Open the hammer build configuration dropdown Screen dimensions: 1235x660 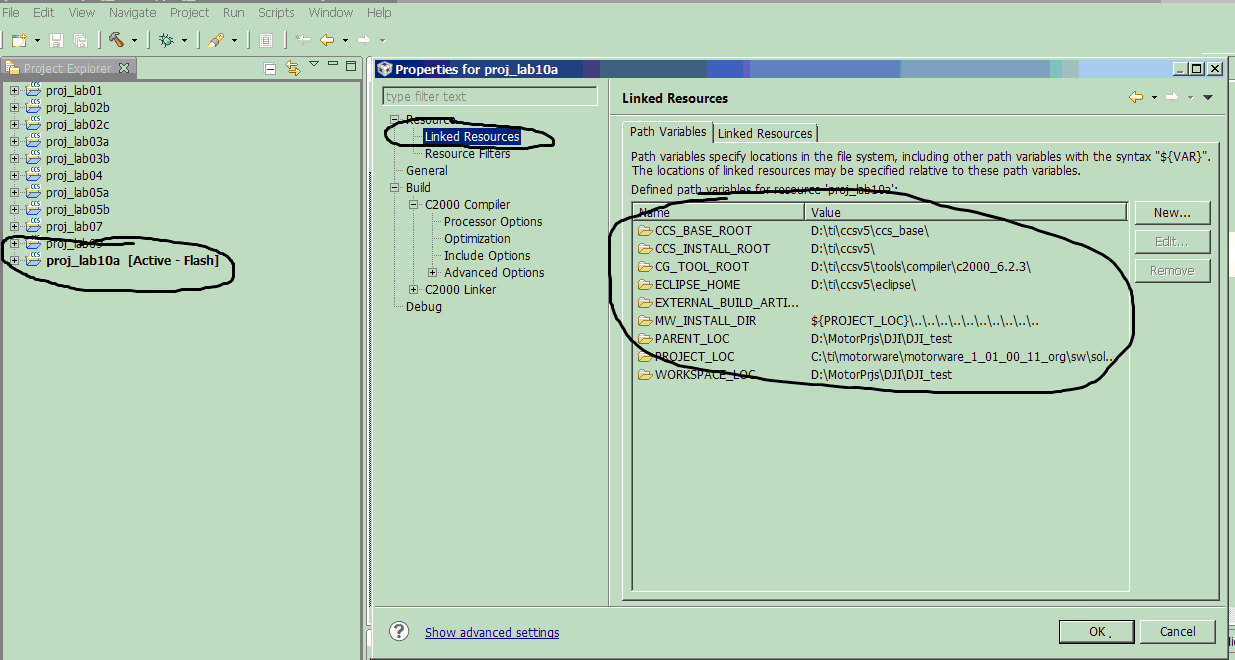(x=134, y=41)
